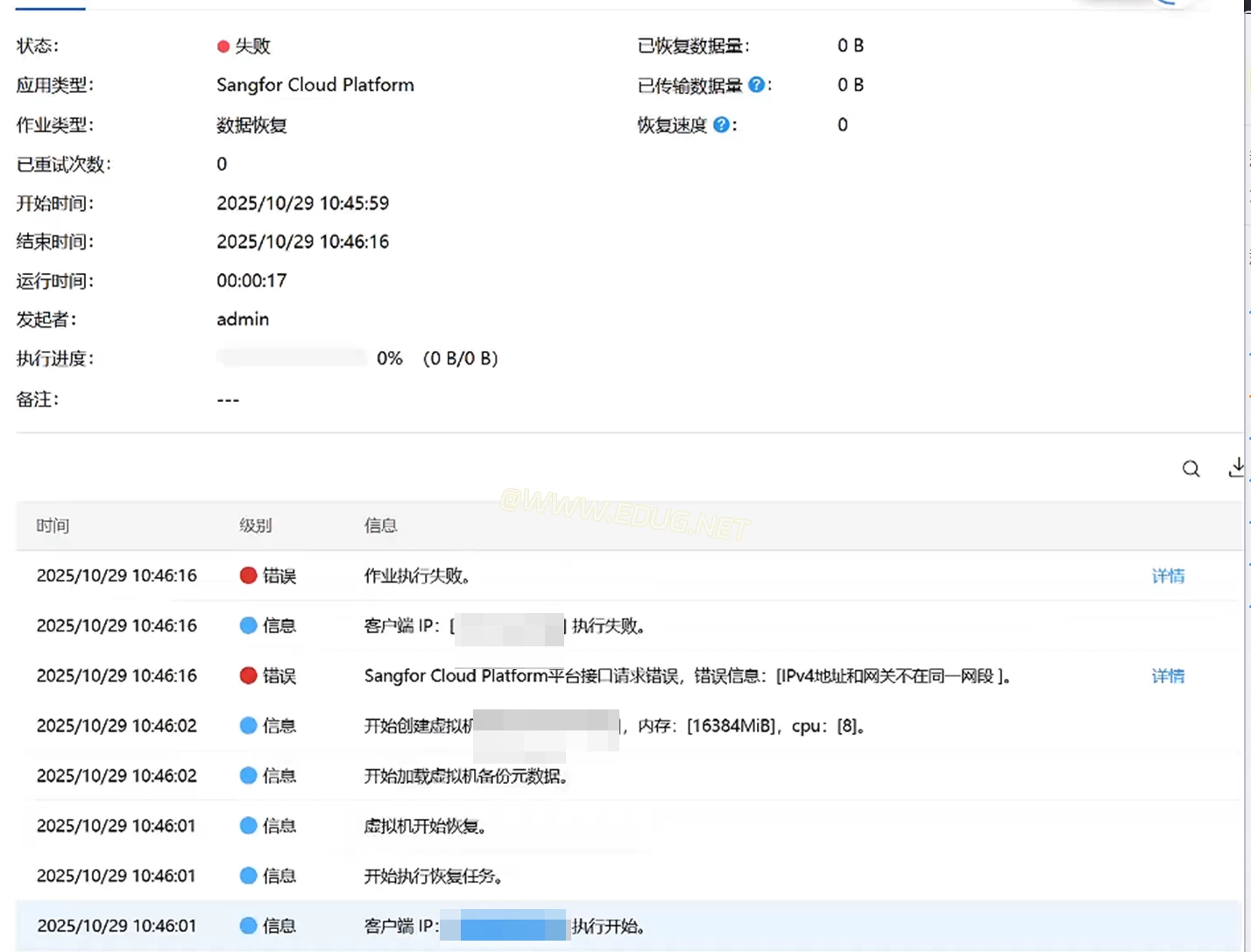Click the 执行失败。 text after client IP

[x=611, y=625]
